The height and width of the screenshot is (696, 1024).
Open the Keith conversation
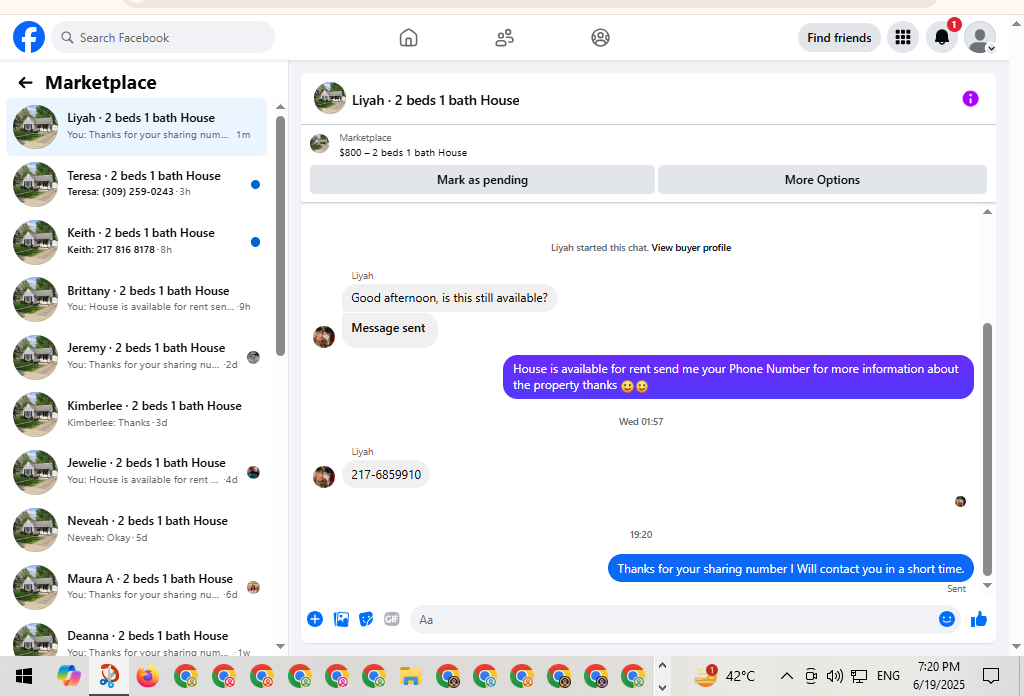pyautogui.click(x=136, y=242)
